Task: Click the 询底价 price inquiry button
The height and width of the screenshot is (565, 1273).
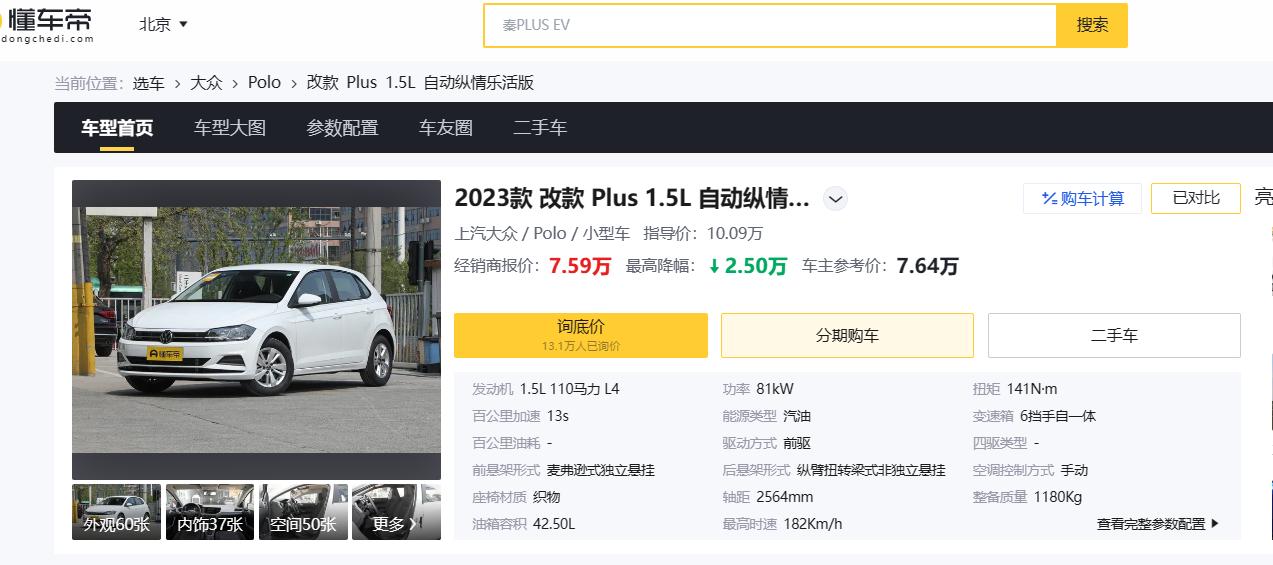Action: 581,335
